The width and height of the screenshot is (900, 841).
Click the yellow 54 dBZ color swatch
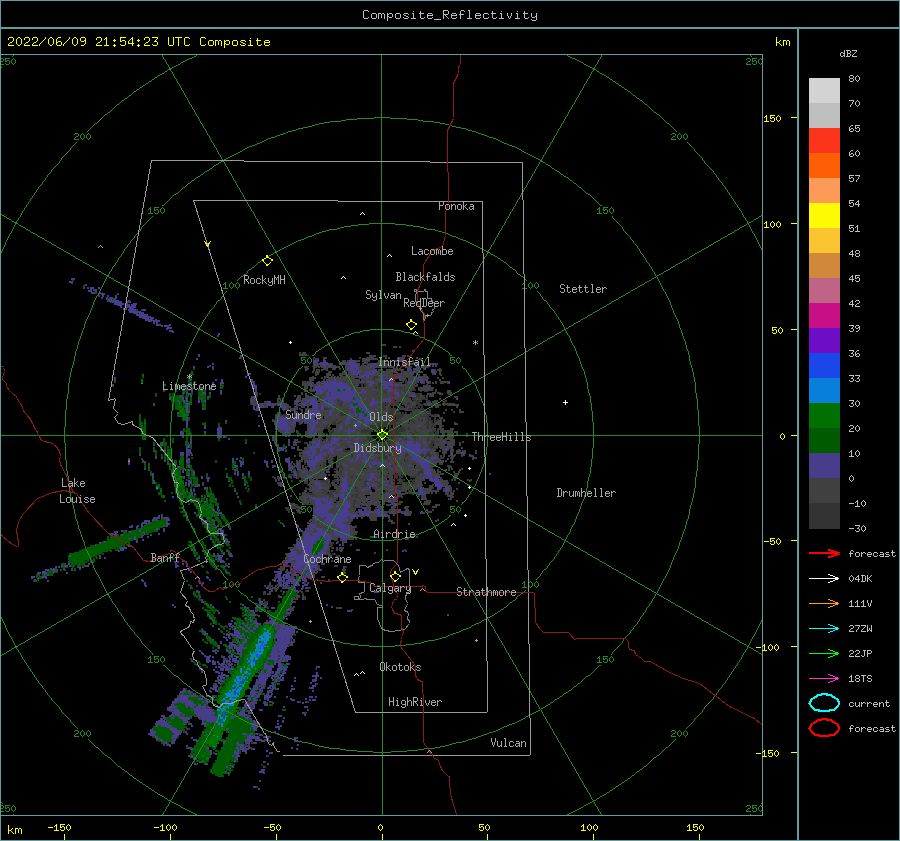tap(824, 215)
